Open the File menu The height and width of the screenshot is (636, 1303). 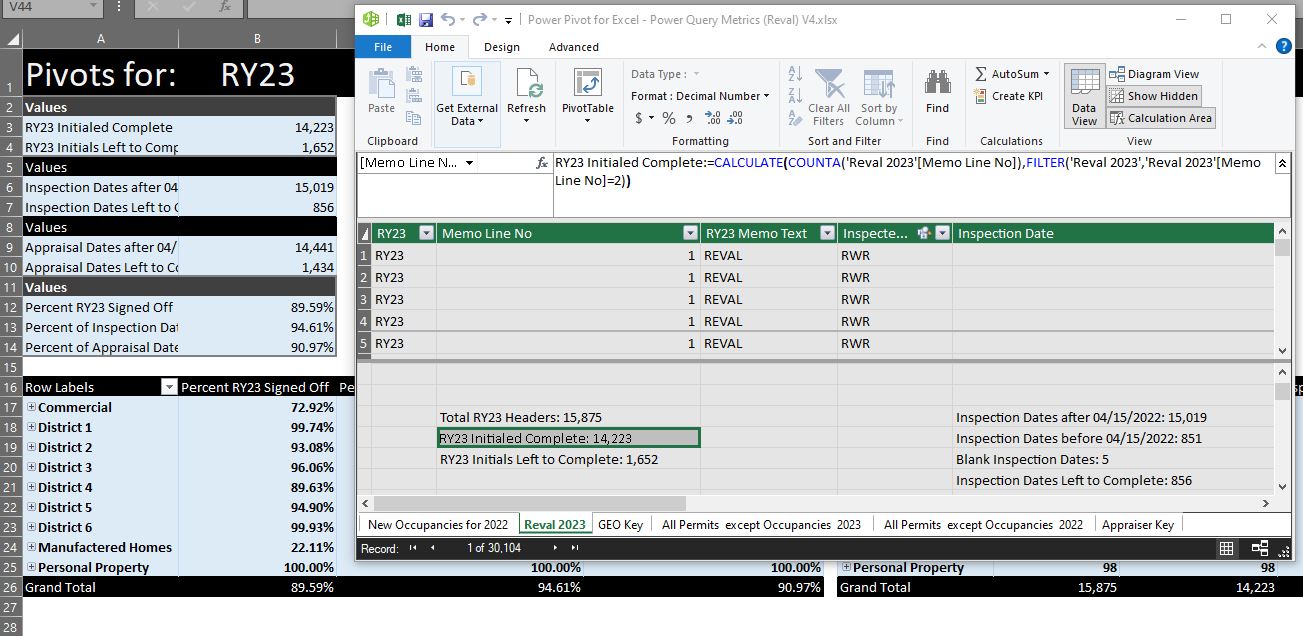[382, 47]
